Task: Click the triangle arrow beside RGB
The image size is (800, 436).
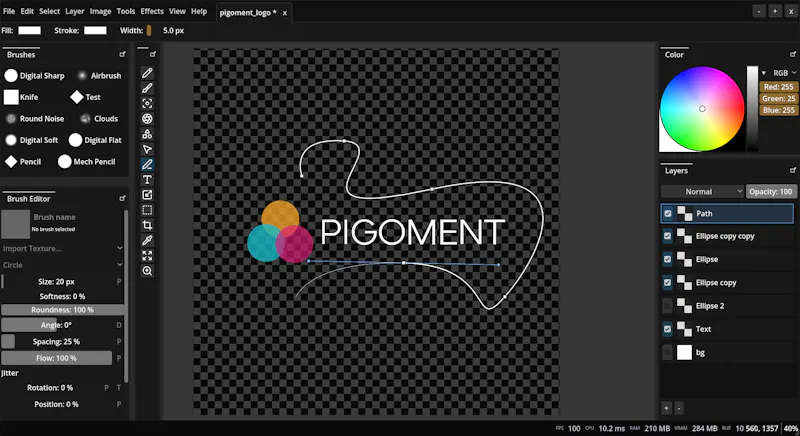Action: click(x=764, y=73)
